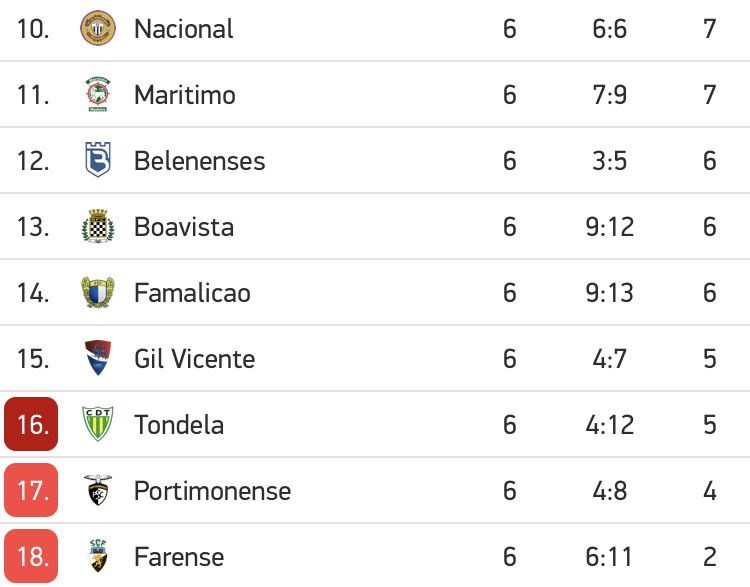Select the Gil Vicente team name
Image resolution: width=750 pixels, height=587 pixels.
coord(194,359)
